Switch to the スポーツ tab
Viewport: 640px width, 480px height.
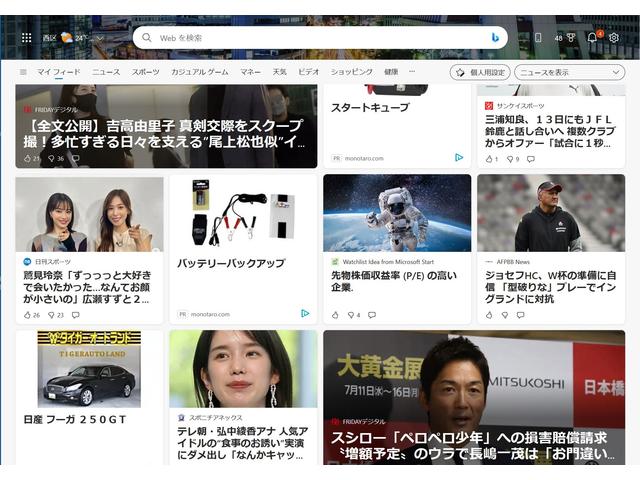pyautogui.click(x=145, y=72)
